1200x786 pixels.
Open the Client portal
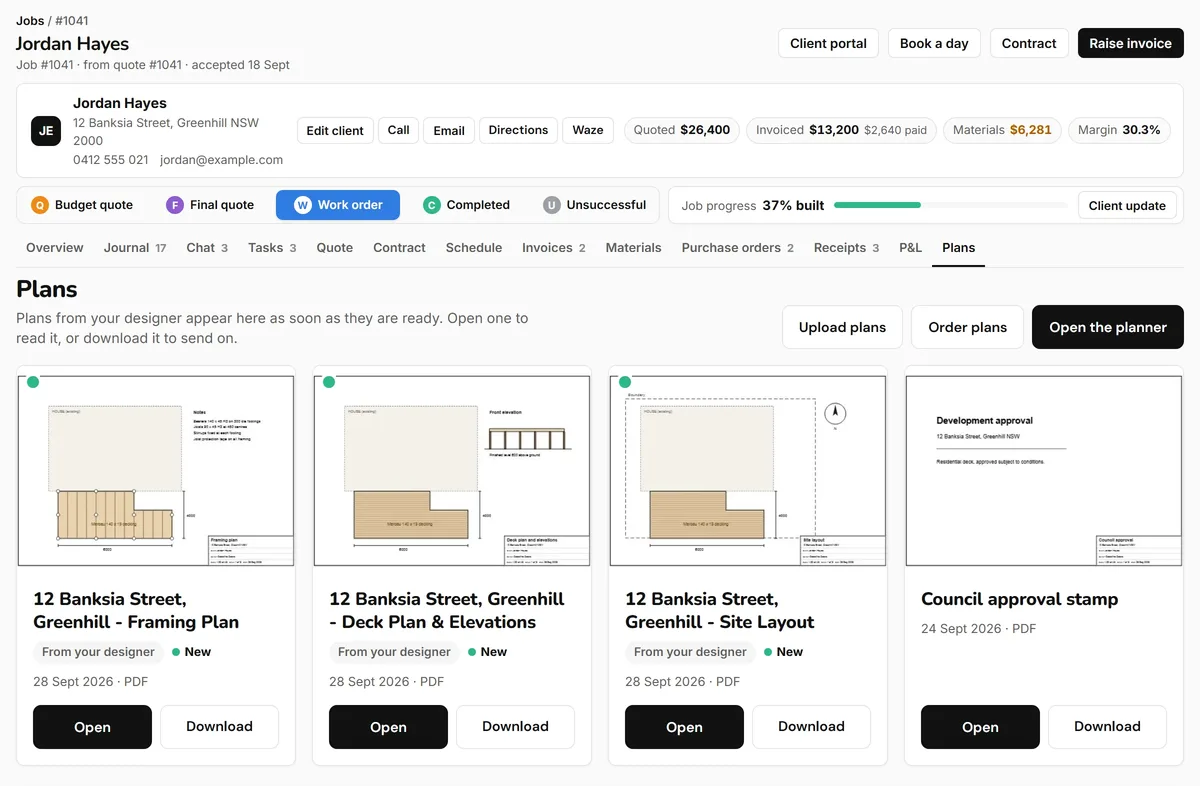828,43
